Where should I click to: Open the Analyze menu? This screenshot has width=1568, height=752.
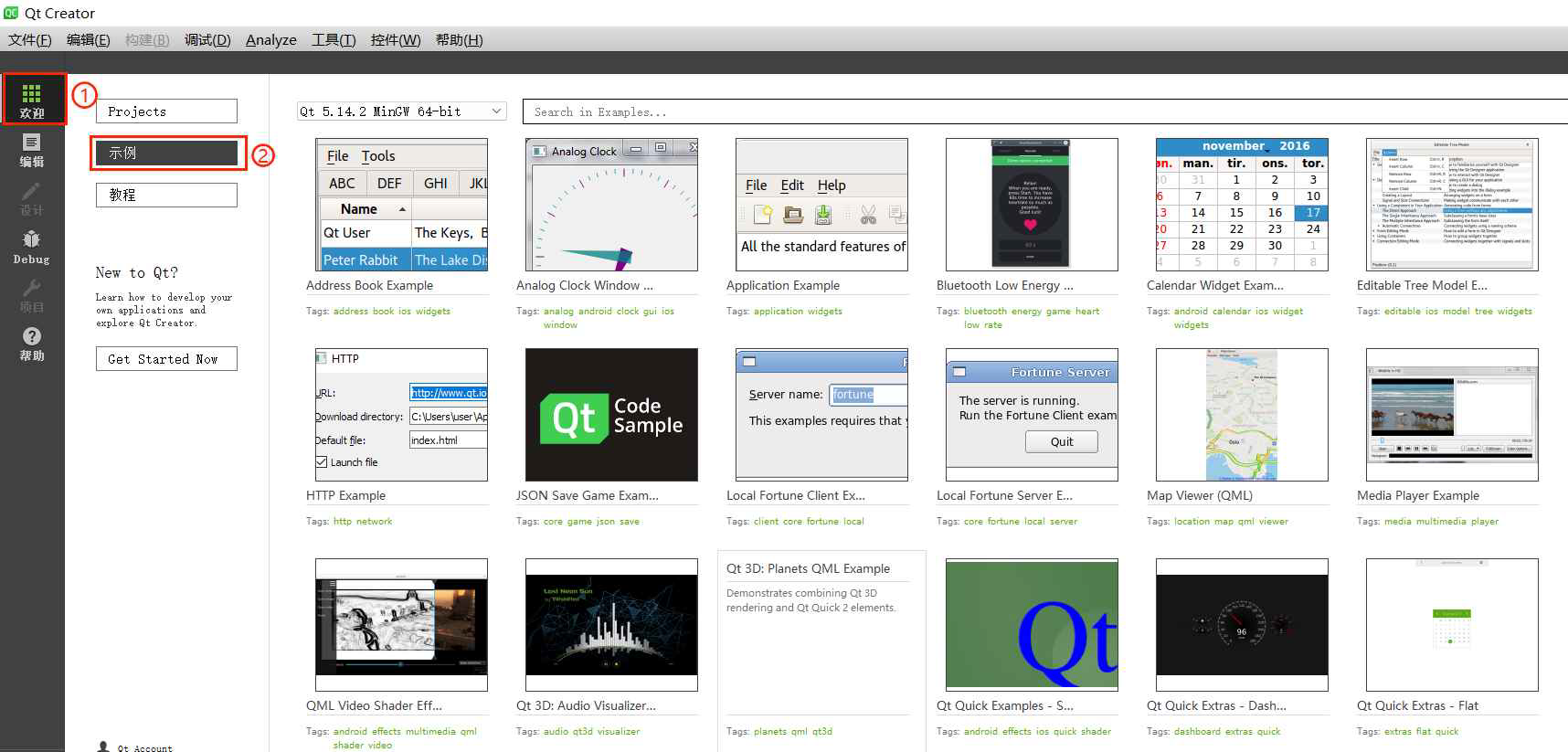coord(271,39)
